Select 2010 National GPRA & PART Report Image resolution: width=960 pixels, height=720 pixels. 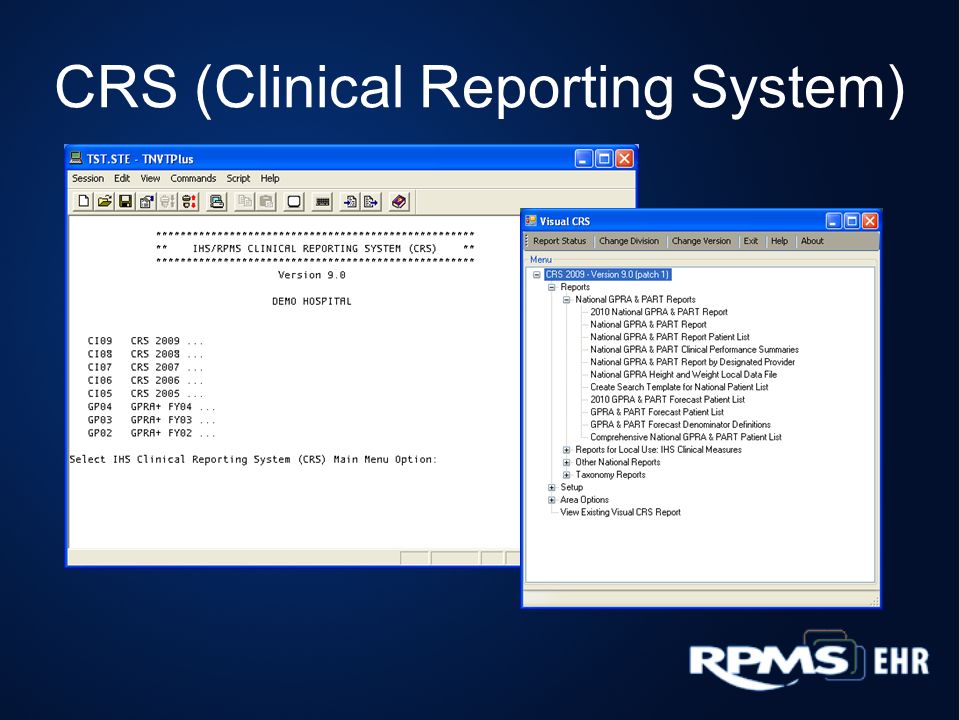coord(659,312)
